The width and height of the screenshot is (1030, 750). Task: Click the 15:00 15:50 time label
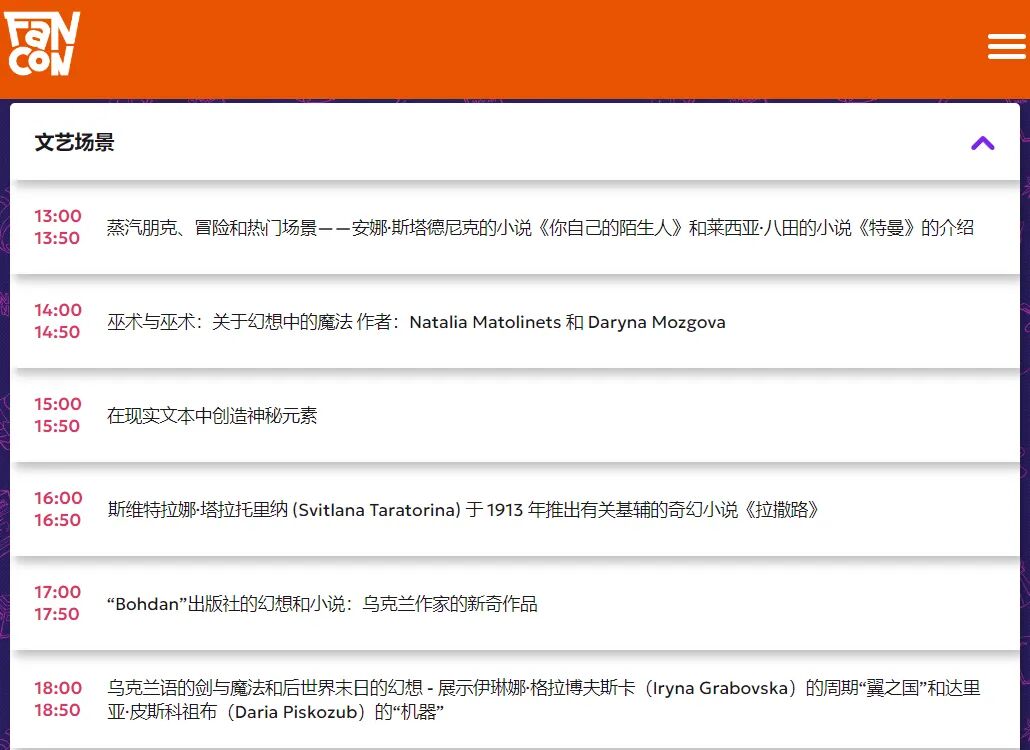[x=58, y=415]
